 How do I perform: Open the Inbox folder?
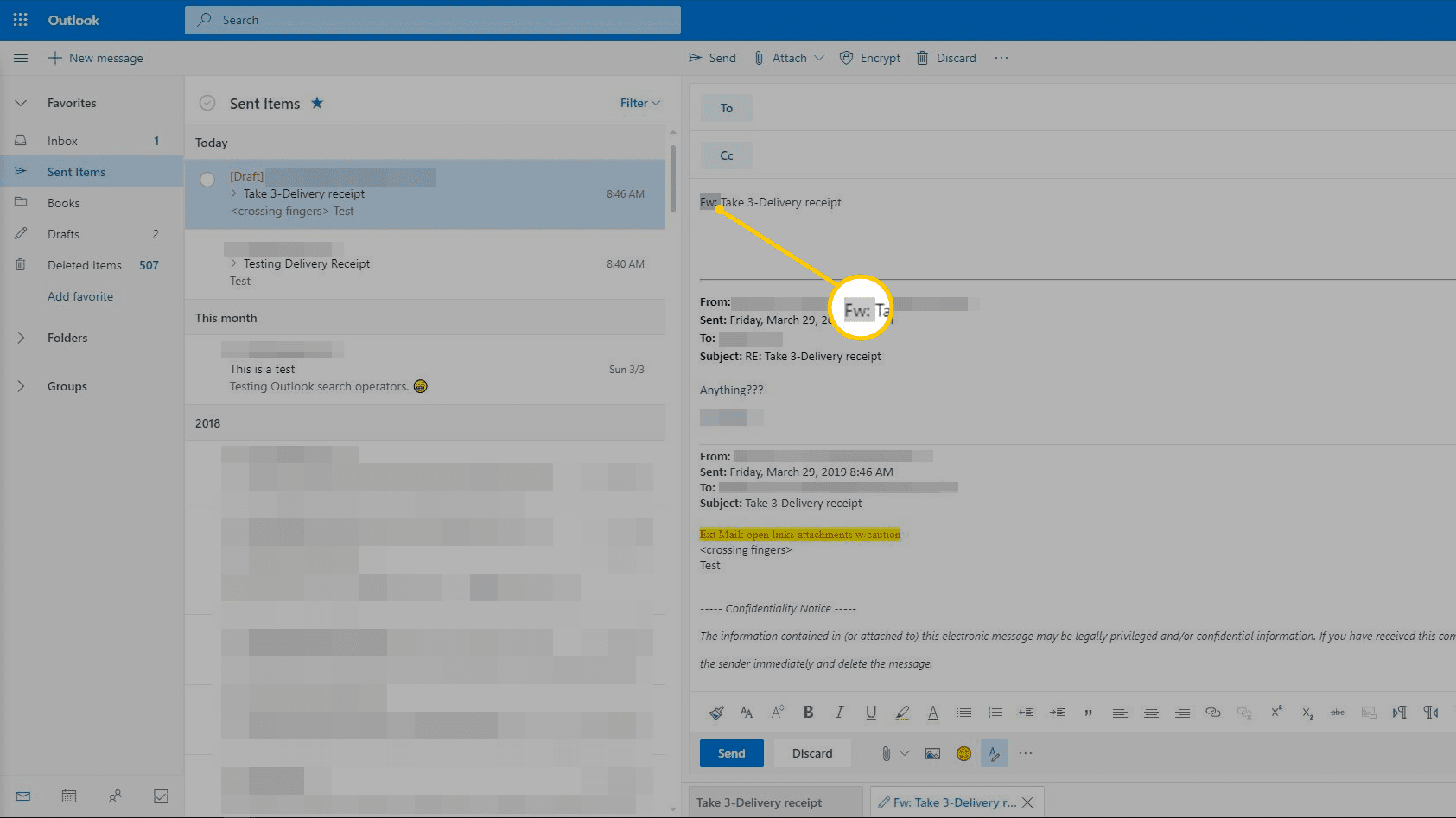[92, 141]
